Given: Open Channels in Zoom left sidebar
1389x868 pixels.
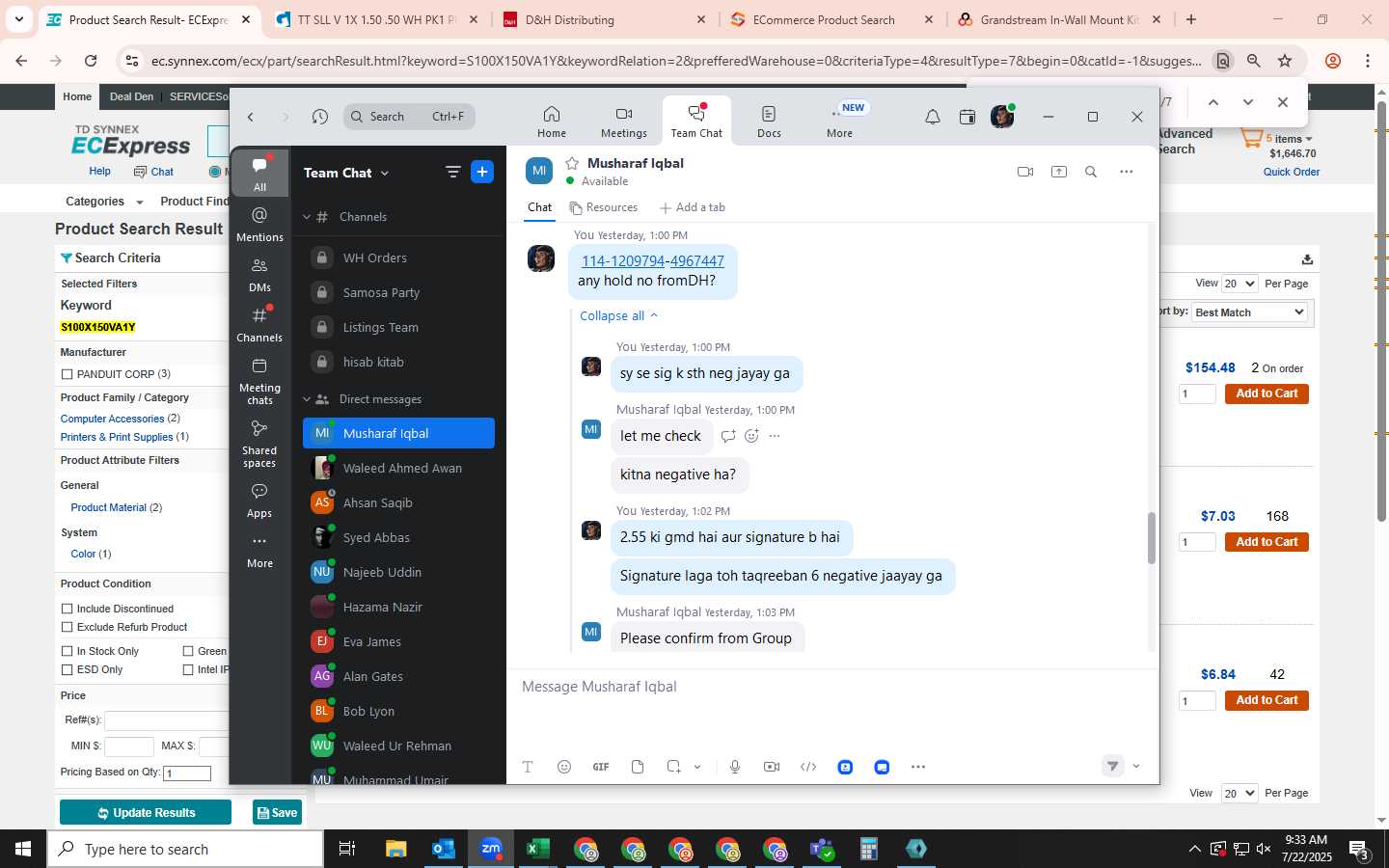Looking at the screenshot, I should [x=259, y=323].
